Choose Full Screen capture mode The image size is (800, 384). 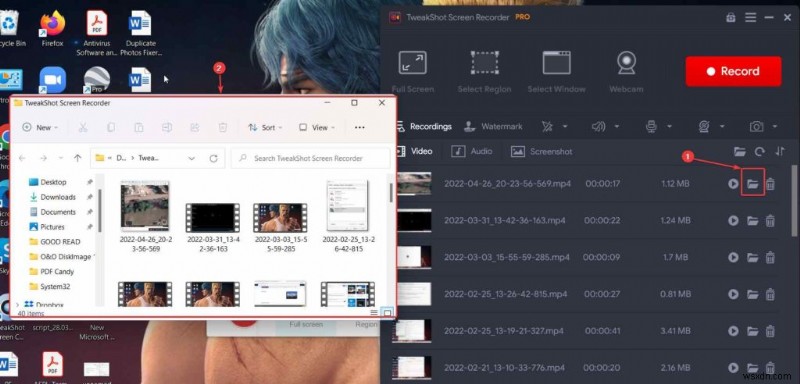click(x=413, y=71)
